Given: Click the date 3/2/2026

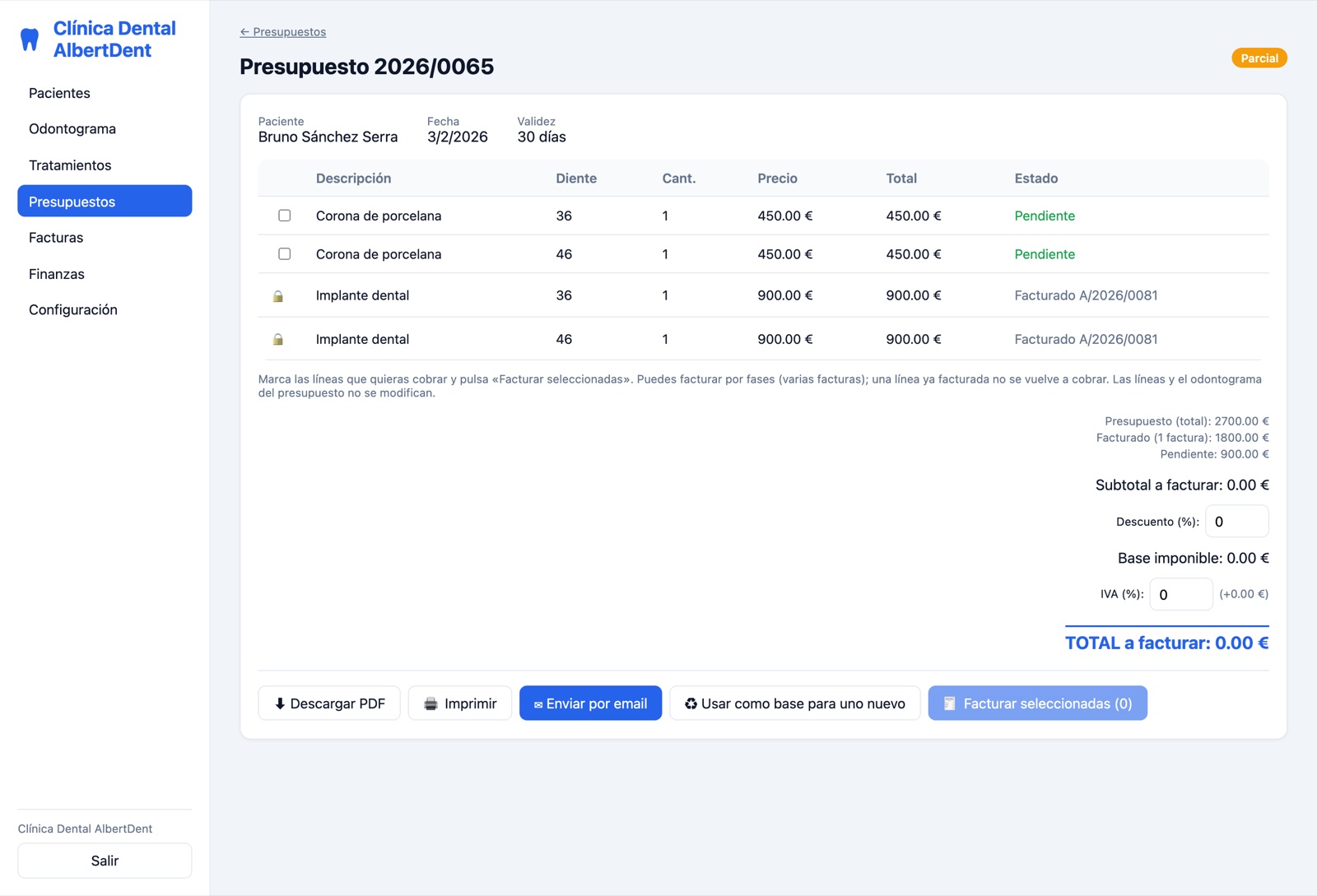Looking at the screenshot, I should (x=458, y=137).
